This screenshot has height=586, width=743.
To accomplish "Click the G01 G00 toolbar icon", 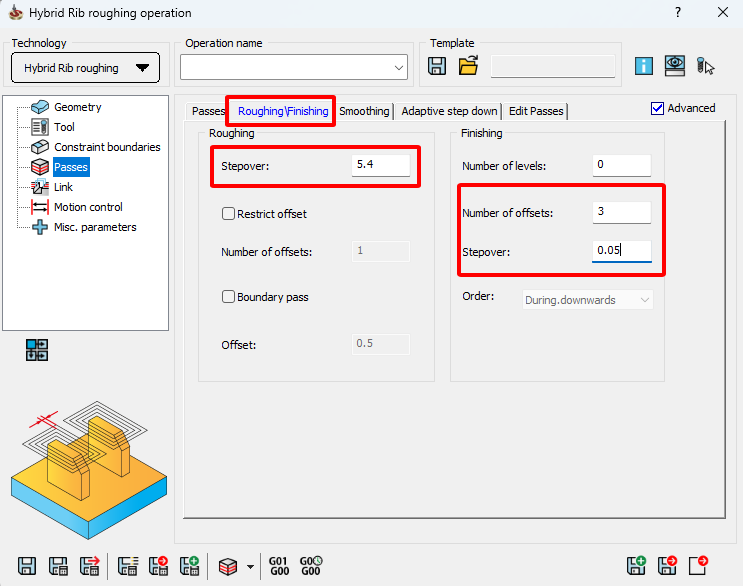I will 278,566.
